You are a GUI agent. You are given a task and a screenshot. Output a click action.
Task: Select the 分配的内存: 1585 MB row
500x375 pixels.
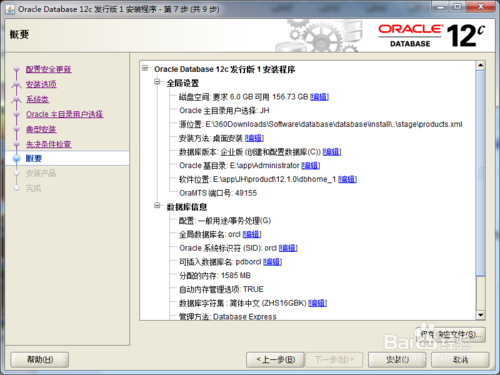pyautogui.click(x=215, y=276)
